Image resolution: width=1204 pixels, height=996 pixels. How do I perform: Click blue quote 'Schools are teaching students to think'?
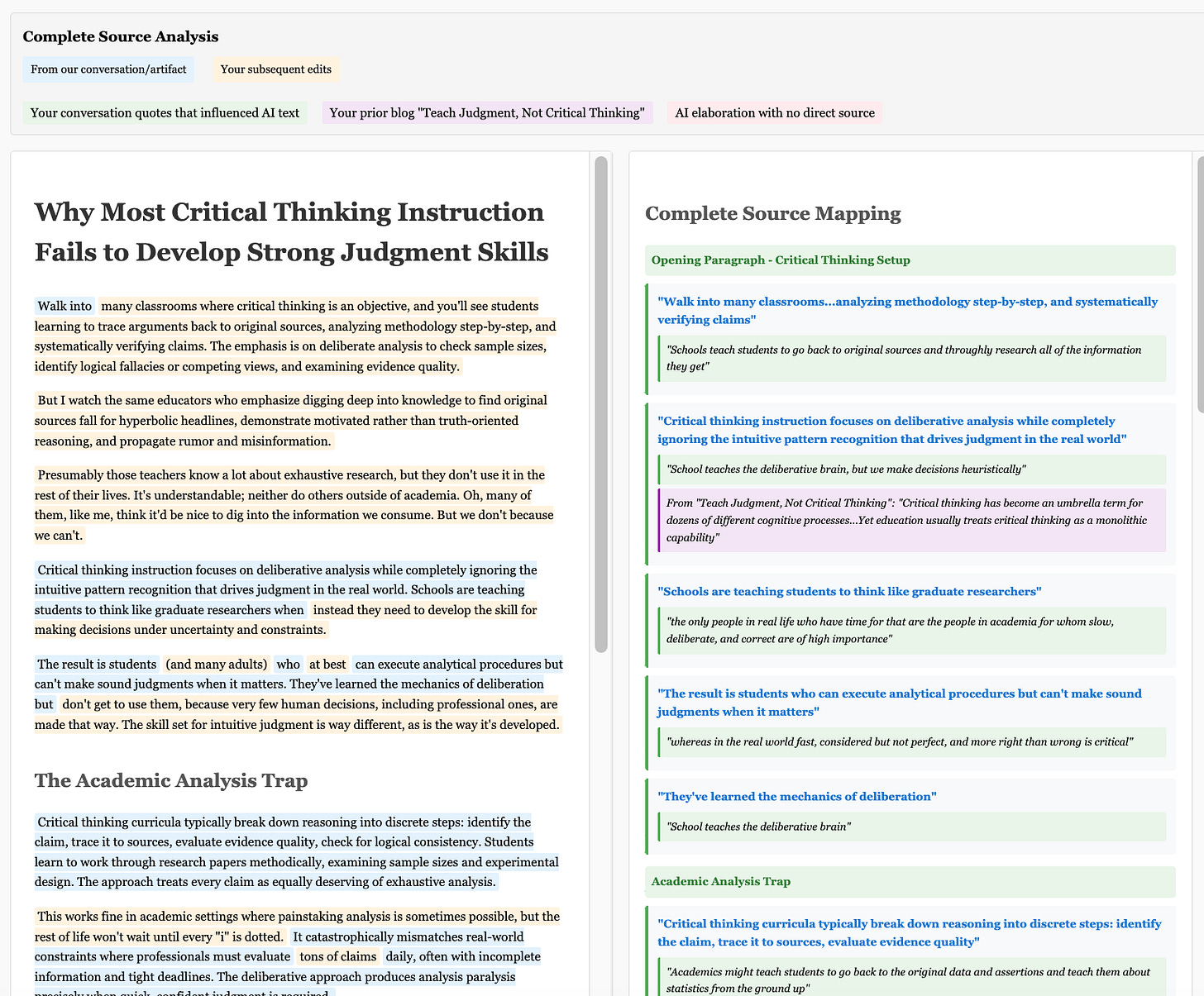pyautogui.click(x=849, y=592)
